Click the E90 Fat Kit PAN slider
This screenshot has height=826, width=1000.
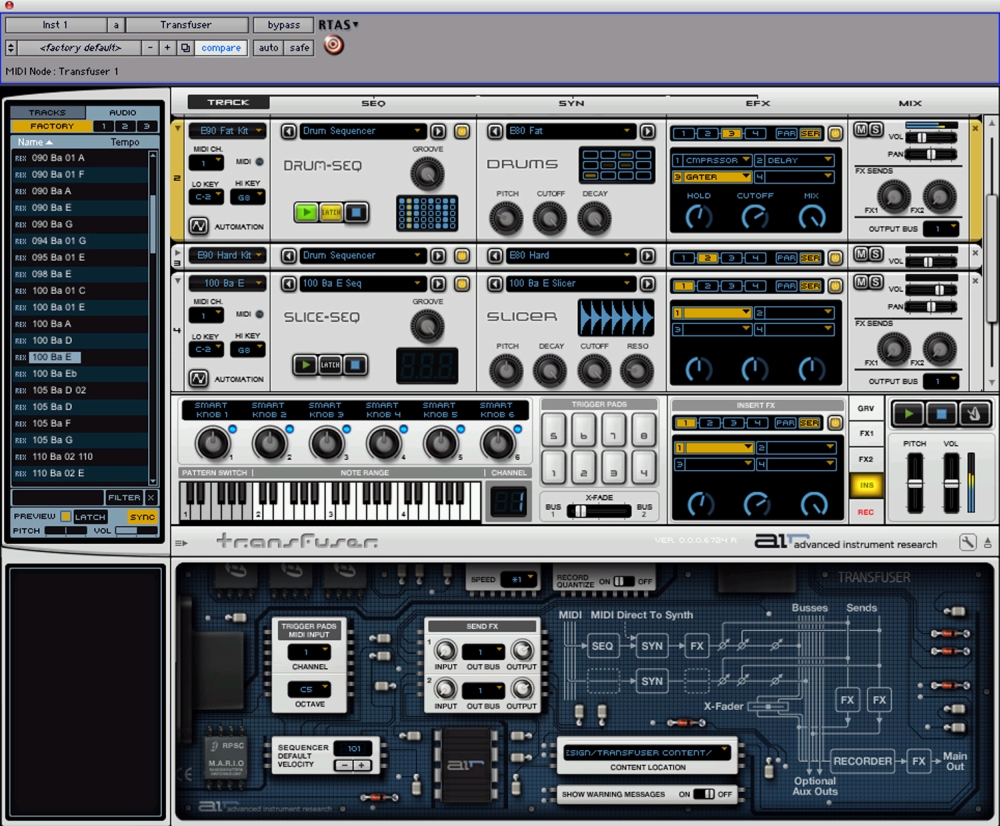click(x=931, y=154)
